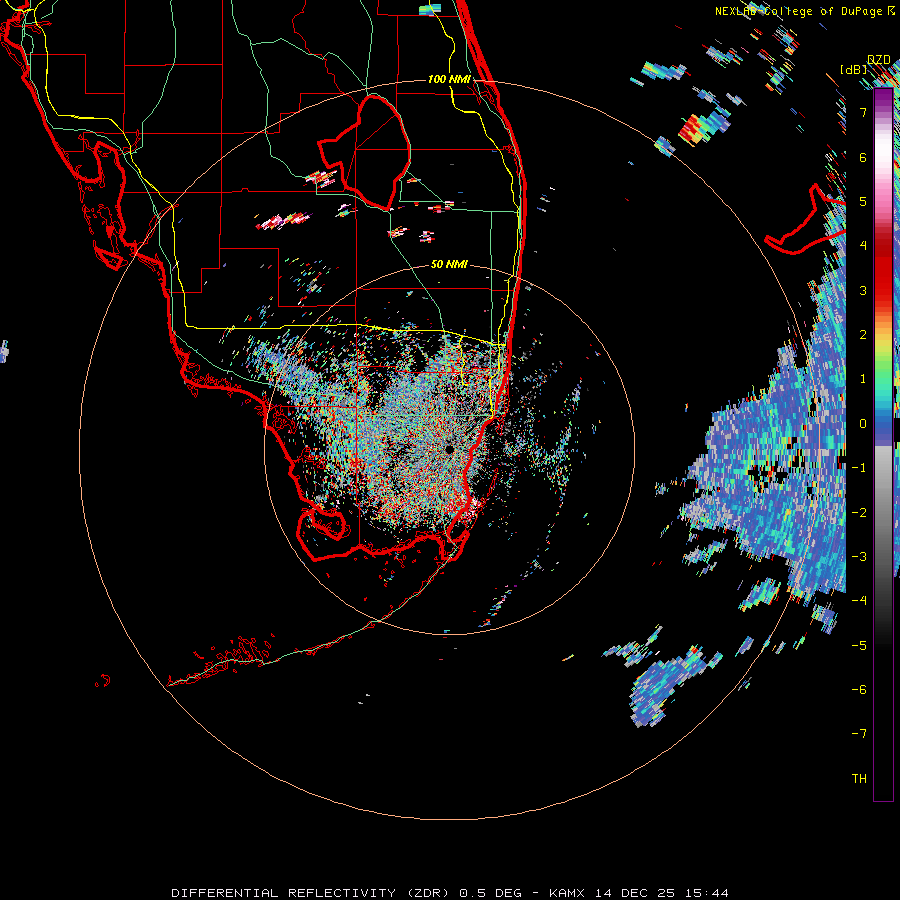Select the -6 dB value on the scale
Viewport: 900px width, 900px height.
[x=859, y=690]
